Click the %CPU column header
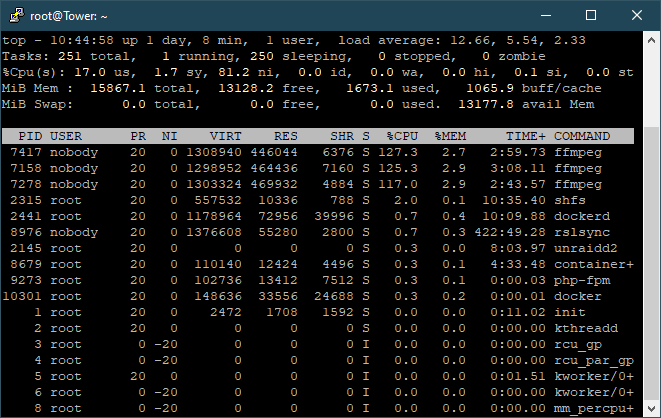 click(402, 136)
